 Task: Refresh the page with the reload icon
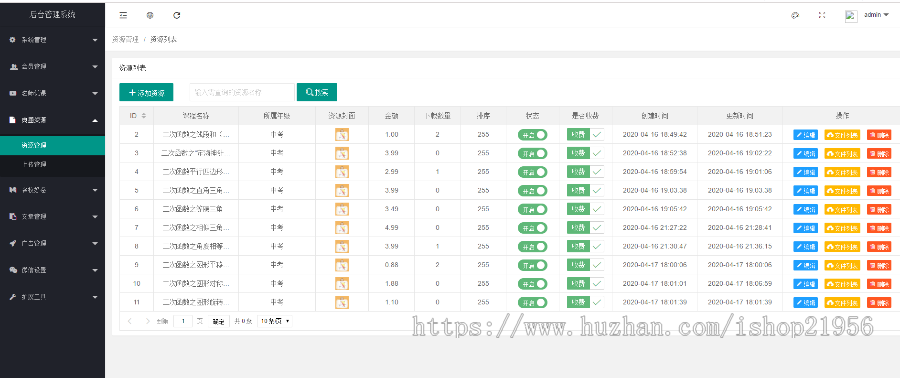tap(177, 15)
